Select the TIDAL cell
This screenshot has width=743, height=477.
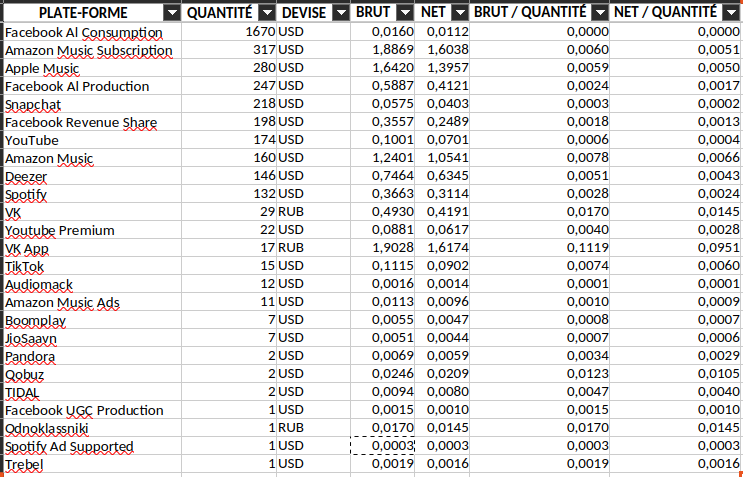pos(92,392)
